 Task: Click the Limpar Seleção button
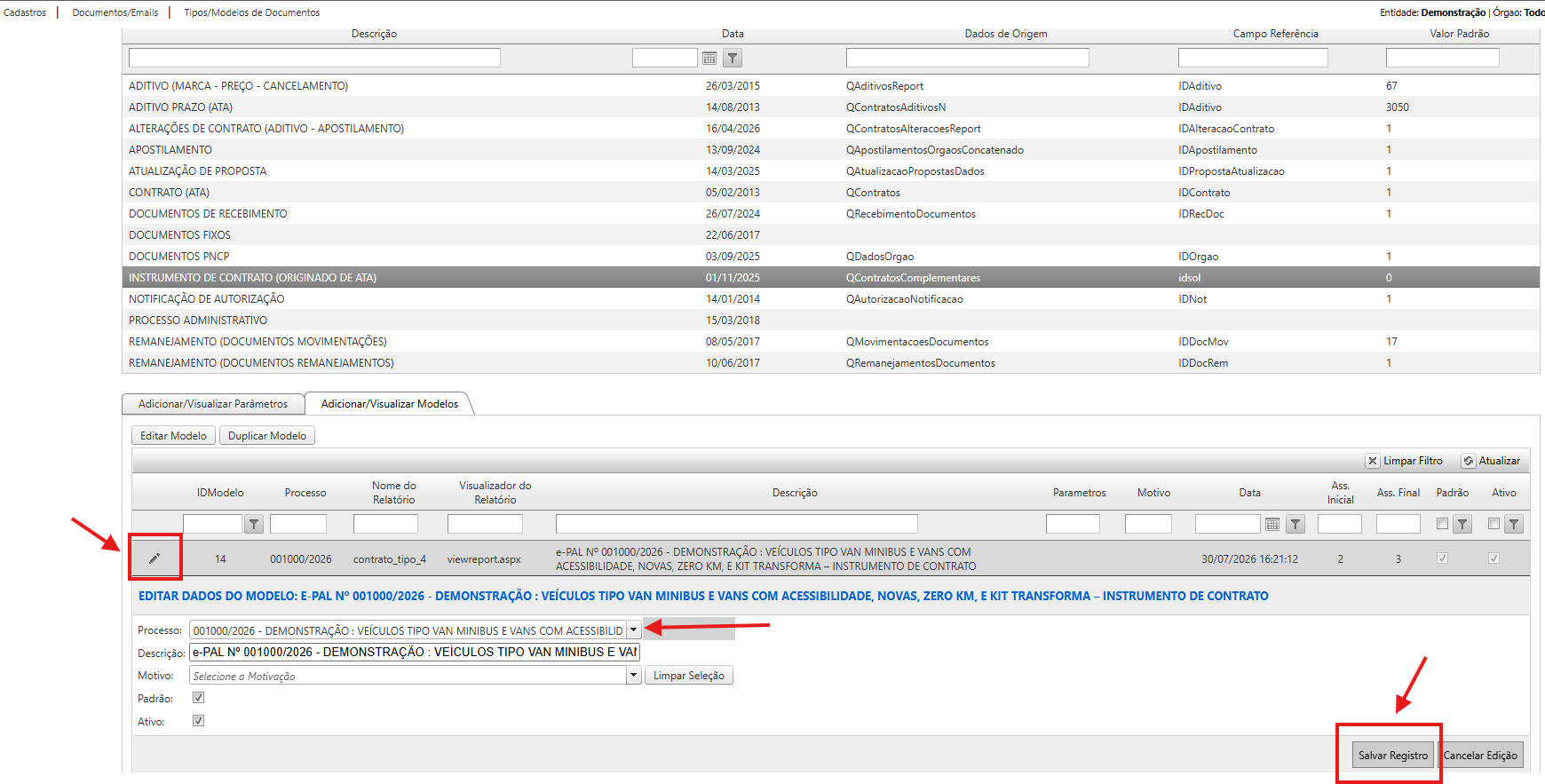pos(689,676)
